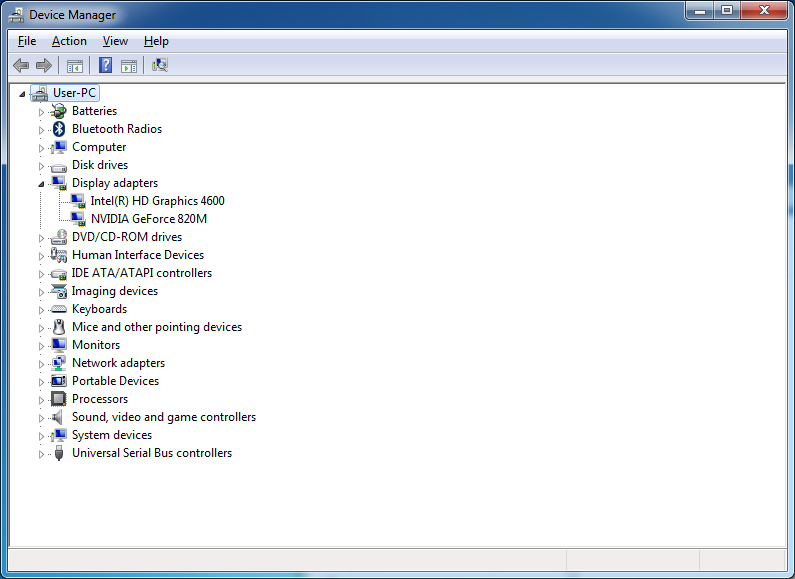Expand the Processors category
Image resolution: width=795 pixels, height=579 pixels.
coord(41,400)
